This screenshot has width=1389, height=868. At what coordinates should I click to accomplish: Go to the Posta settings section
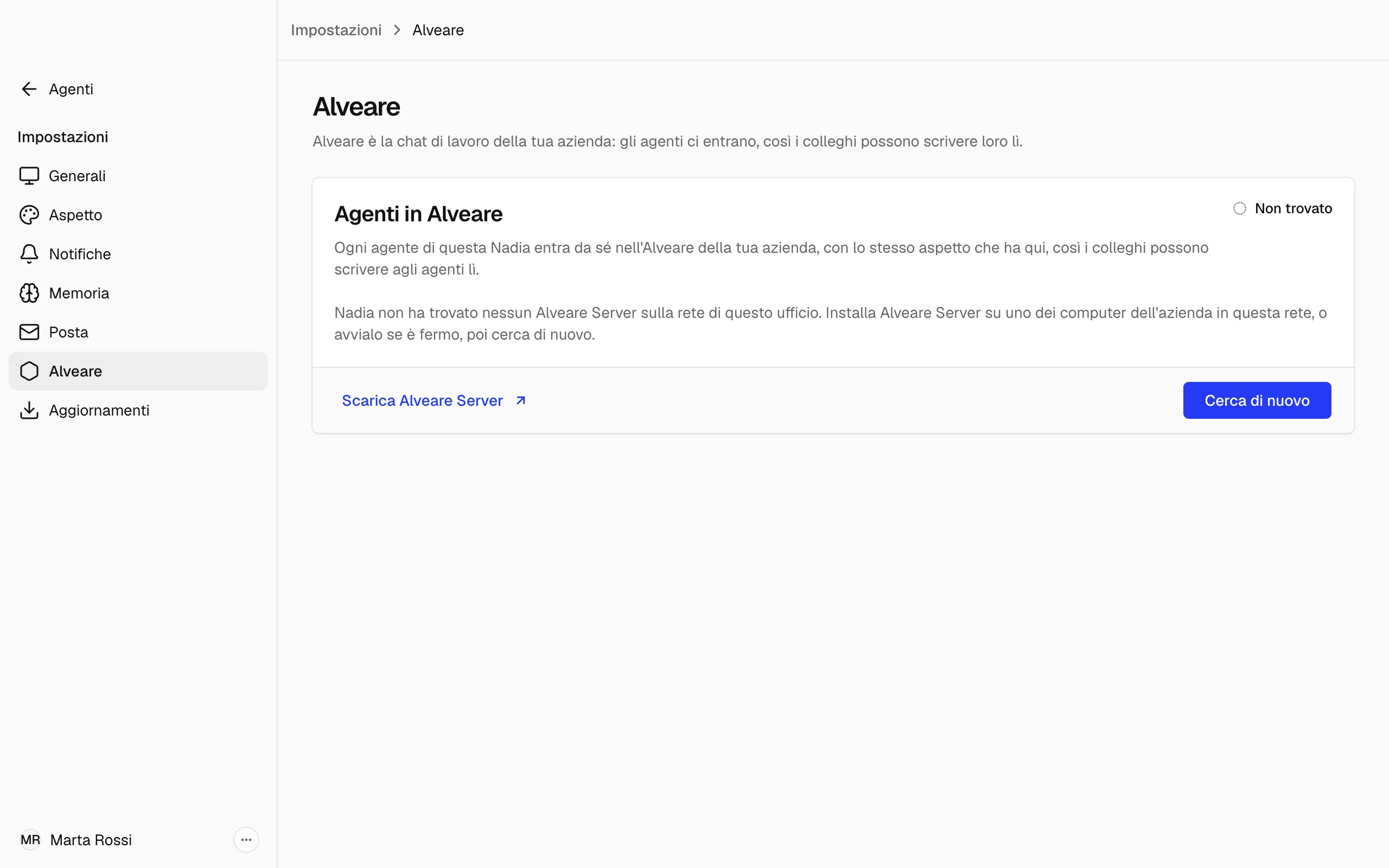138,332
